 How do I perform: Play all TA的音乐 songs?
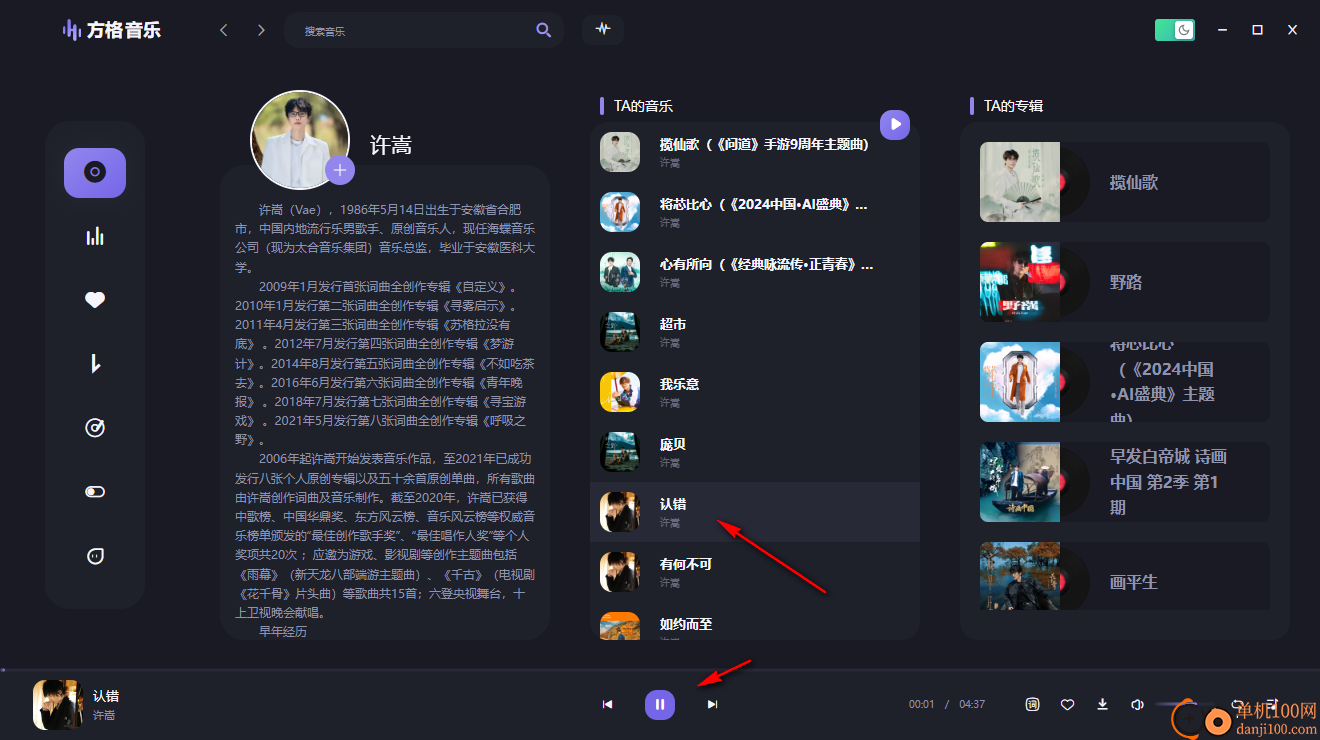coord(895,124)
